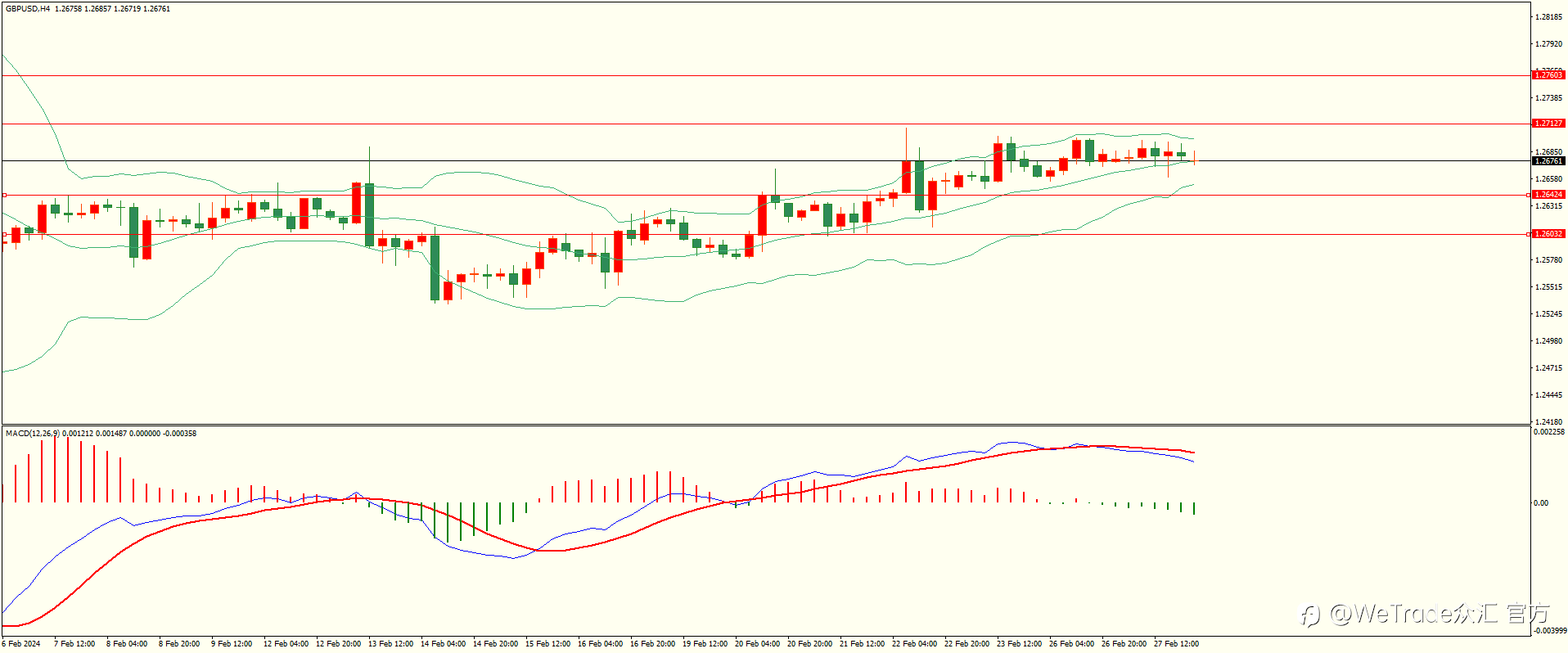1568x653 pixels.
Task: Select the red 1.26424 price level tag
Action: [1548, 195]
